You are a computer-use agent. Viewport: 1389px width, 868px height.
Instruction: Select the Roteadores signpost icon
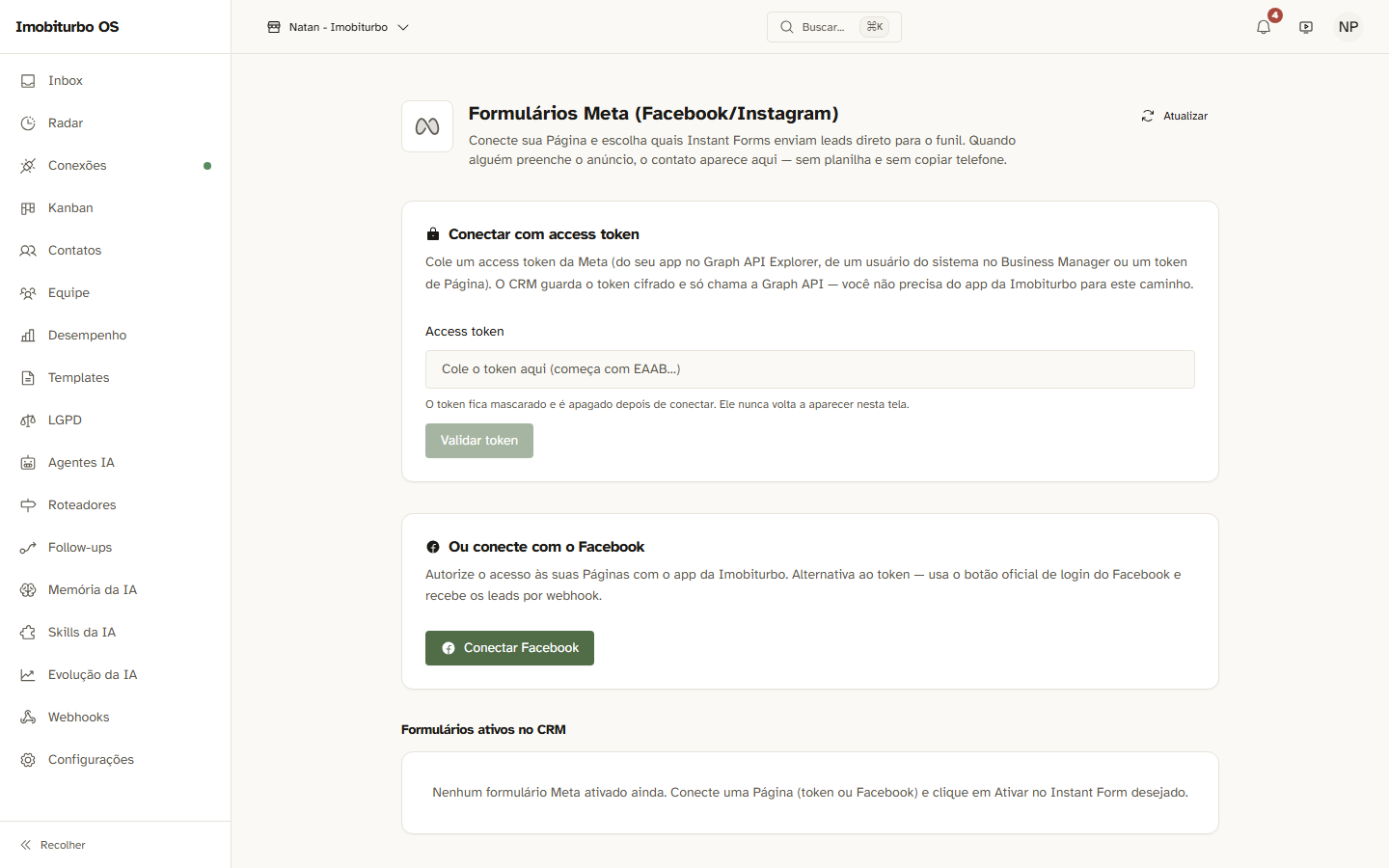[x=28, y=505]
